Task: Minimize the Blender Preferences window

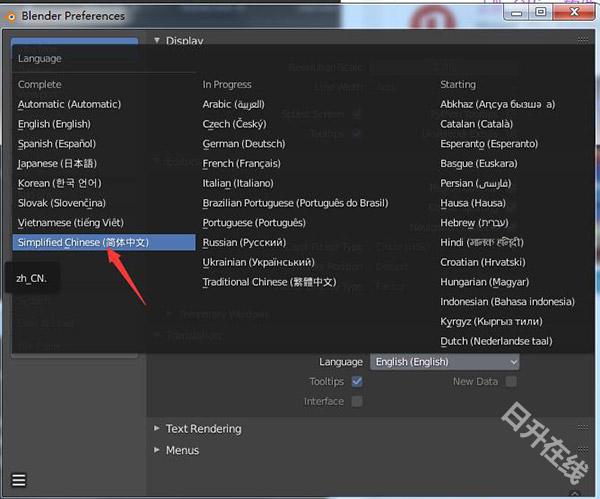Action: click(517, 13)
